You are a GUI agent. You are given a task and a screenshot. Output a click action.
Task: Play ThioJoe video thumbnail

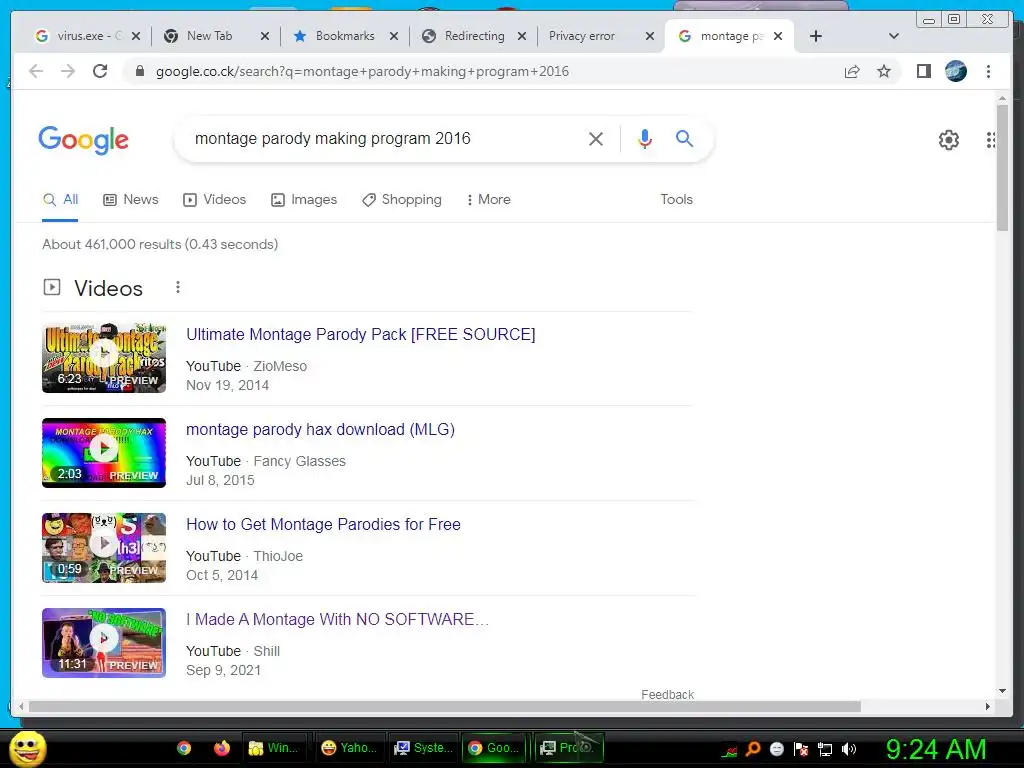104,547
